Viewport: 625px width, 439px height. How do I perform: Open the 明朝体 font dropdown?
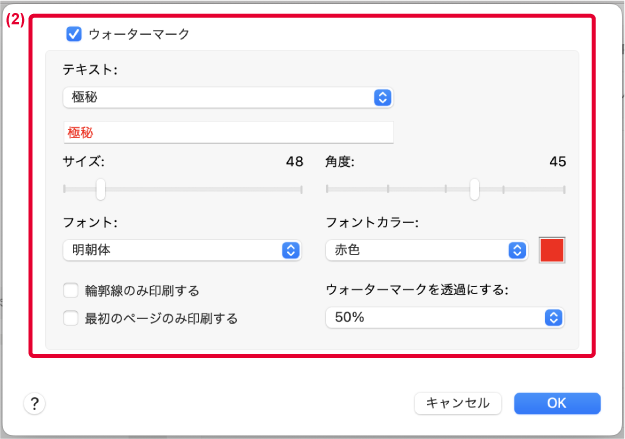pyautogui.click(x=182, y=250)
